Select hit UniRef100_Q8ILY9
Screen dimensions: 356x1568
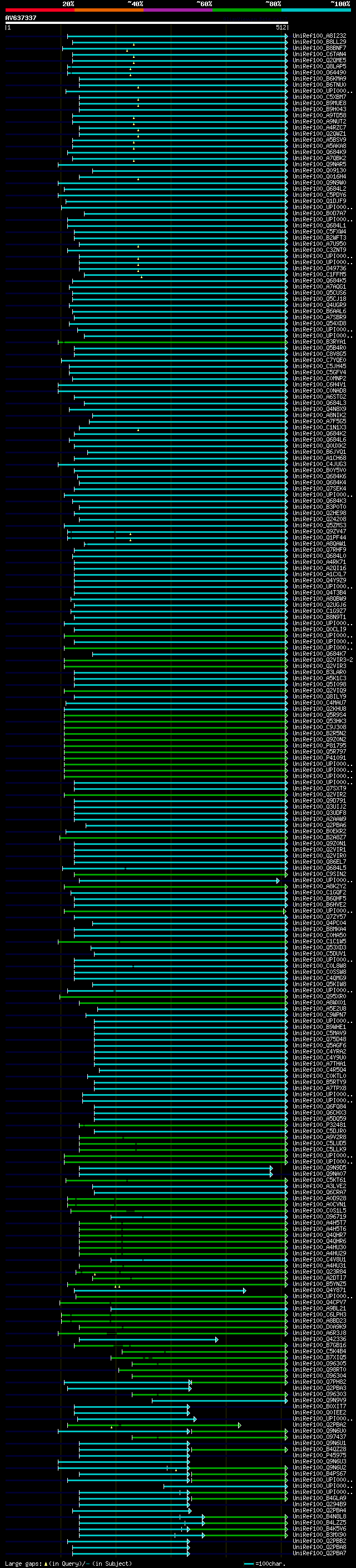pyautogui.click(x=319, y=696)
